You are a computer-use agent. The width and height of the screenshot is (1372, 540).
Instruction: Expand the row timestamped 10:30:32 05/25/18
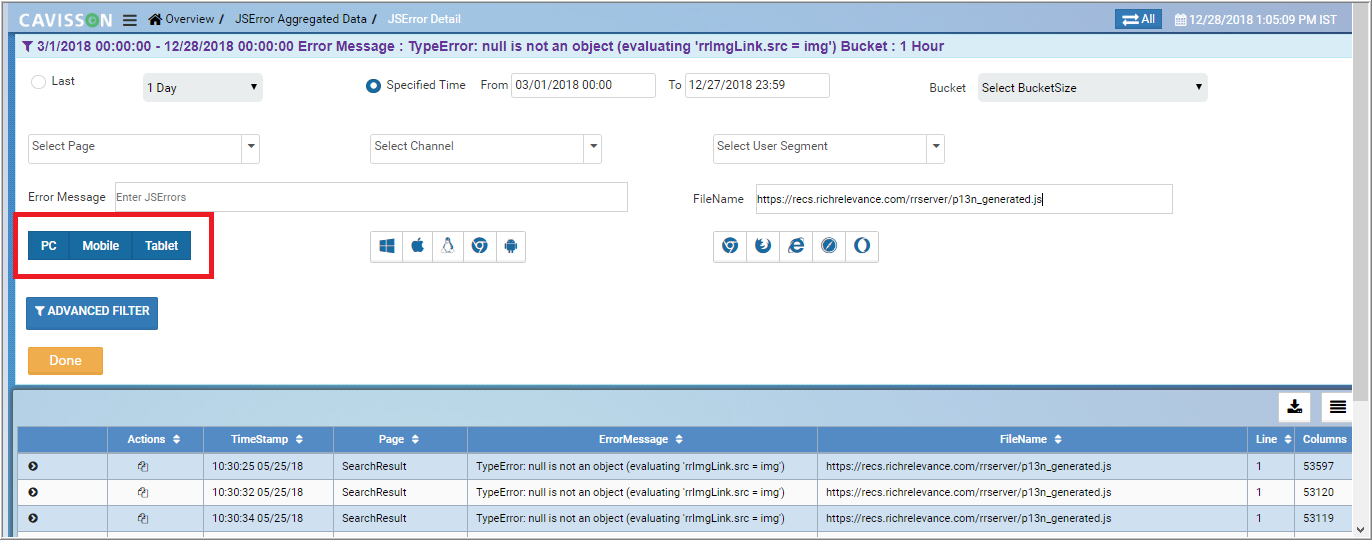(x=33, y=492)
